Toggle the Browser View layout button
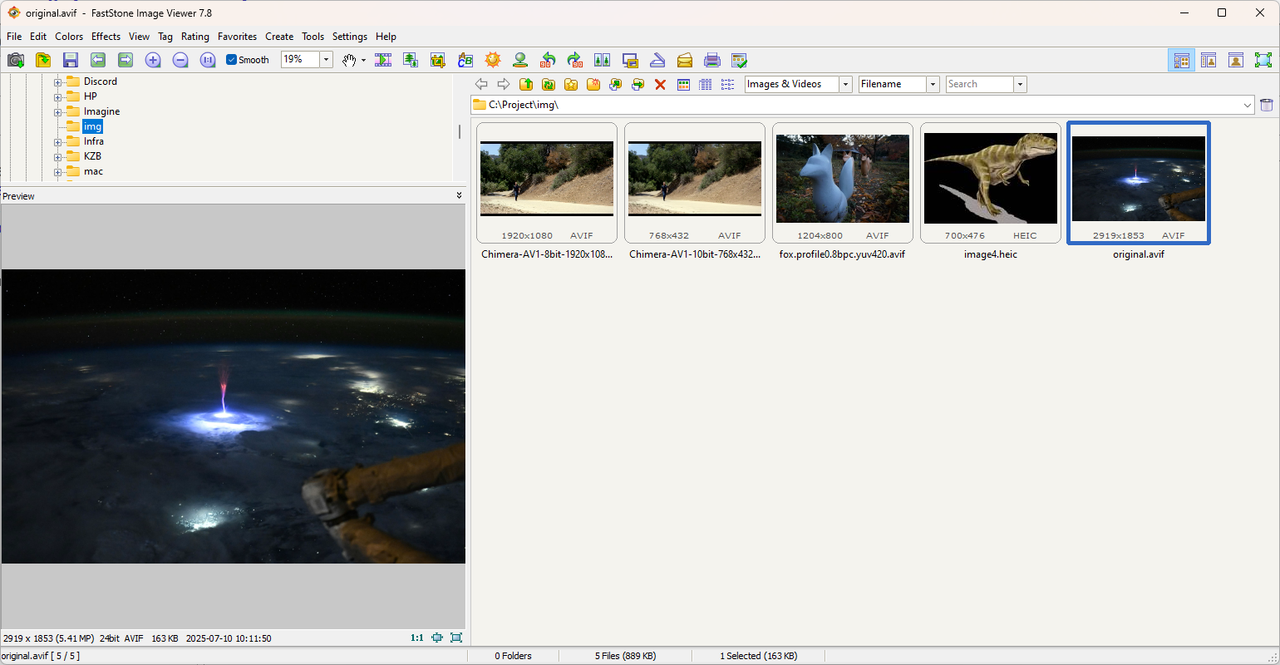Viewport: 1280px width, 665px height. tap(1182, 60)
